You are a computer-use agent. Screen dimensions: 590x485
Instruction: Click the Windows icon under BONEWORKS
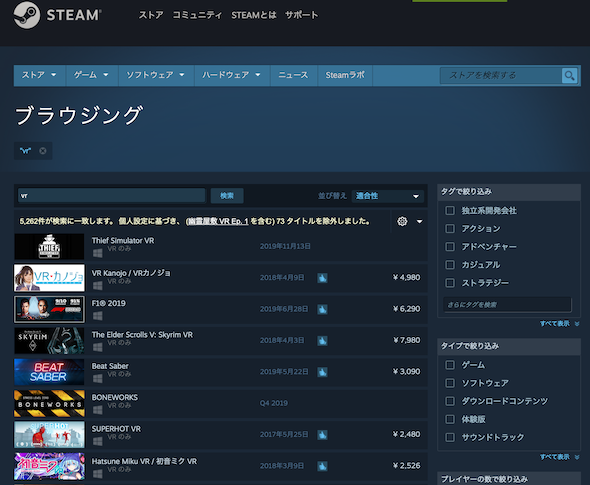click(97, 410)
